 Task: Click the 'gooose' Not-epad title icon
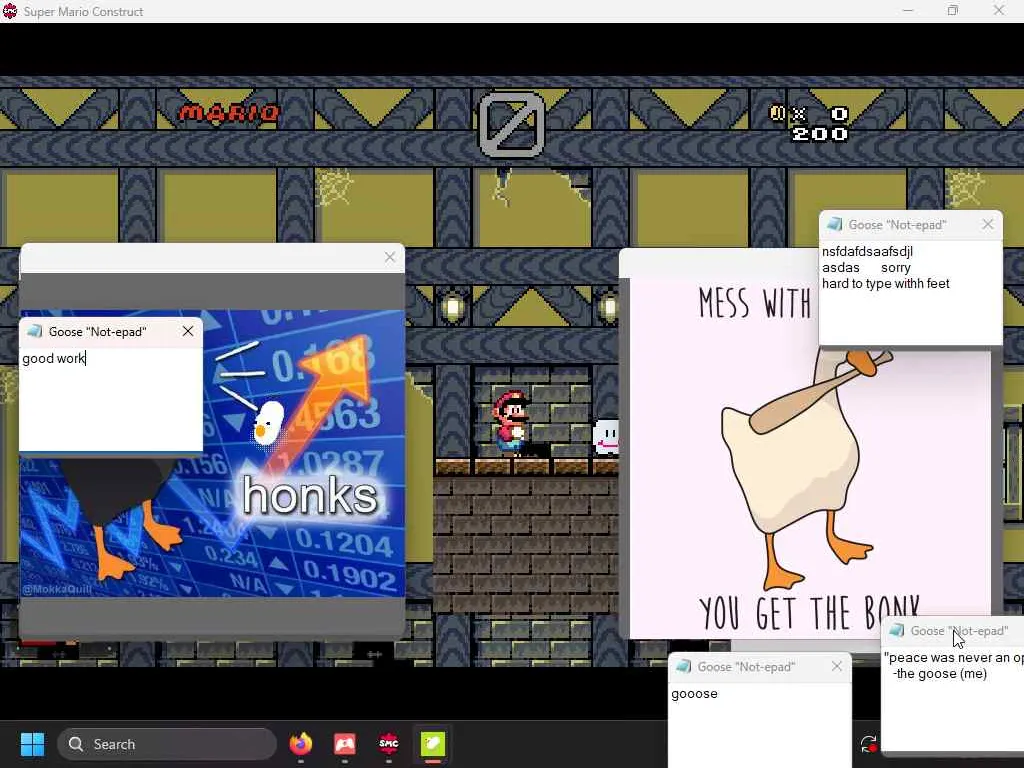[x=683, y=666]
